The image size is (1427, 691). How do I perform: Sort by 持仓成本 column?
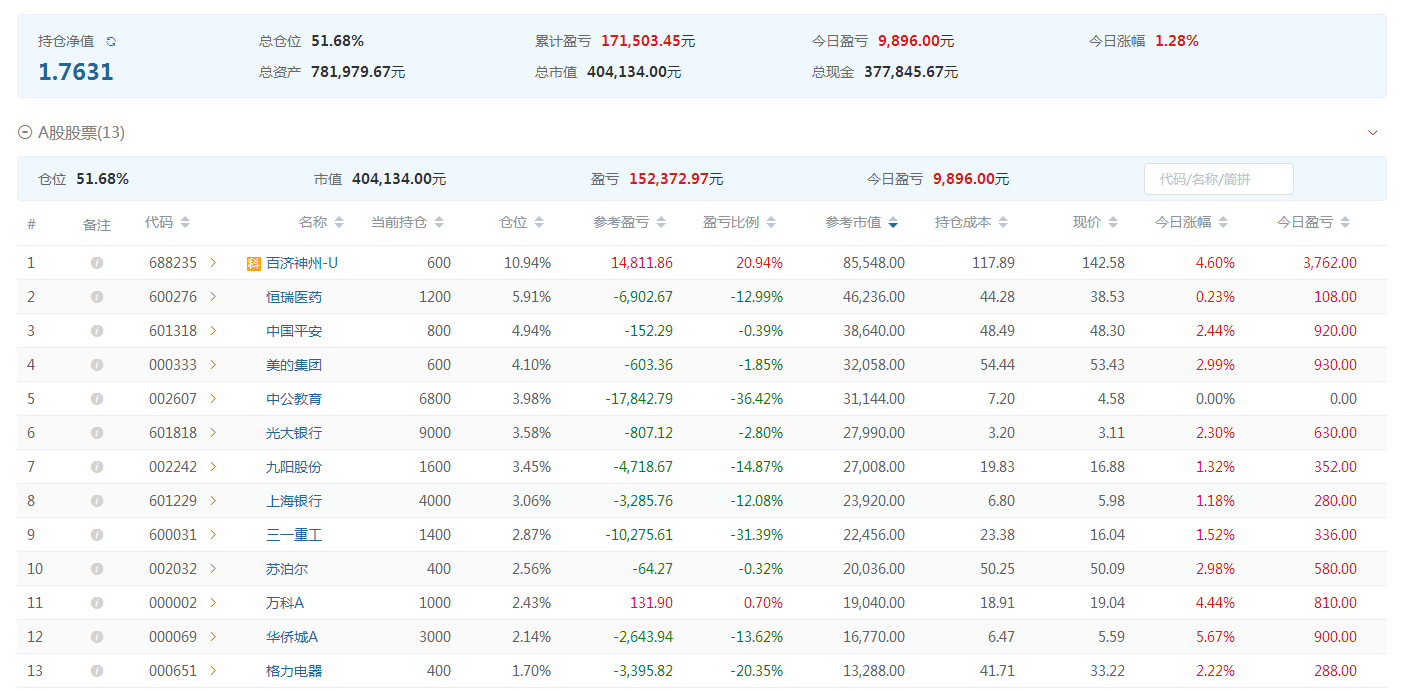pyautogui.click(x=972, y=222)
